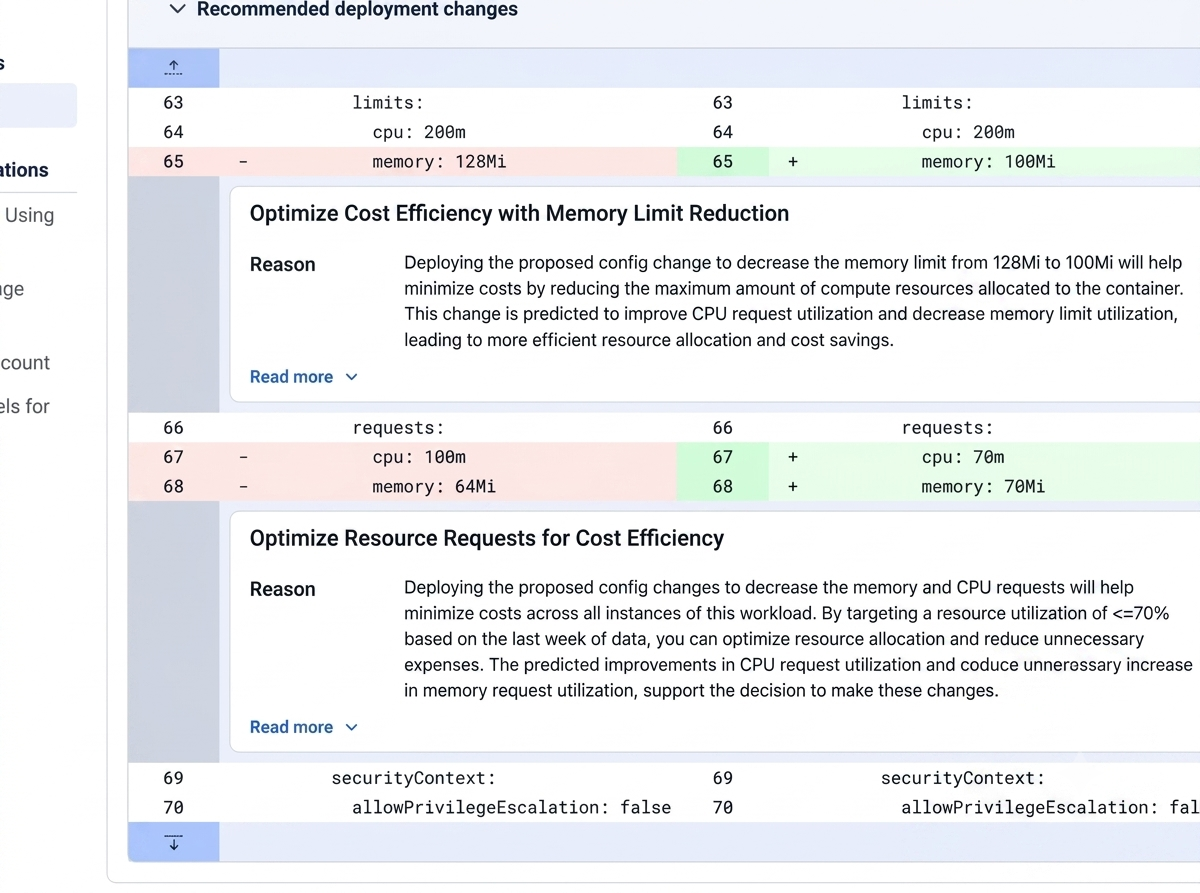Expand lines above with the up arrow
Screen dimensions: 1200x893
[173, 68]
